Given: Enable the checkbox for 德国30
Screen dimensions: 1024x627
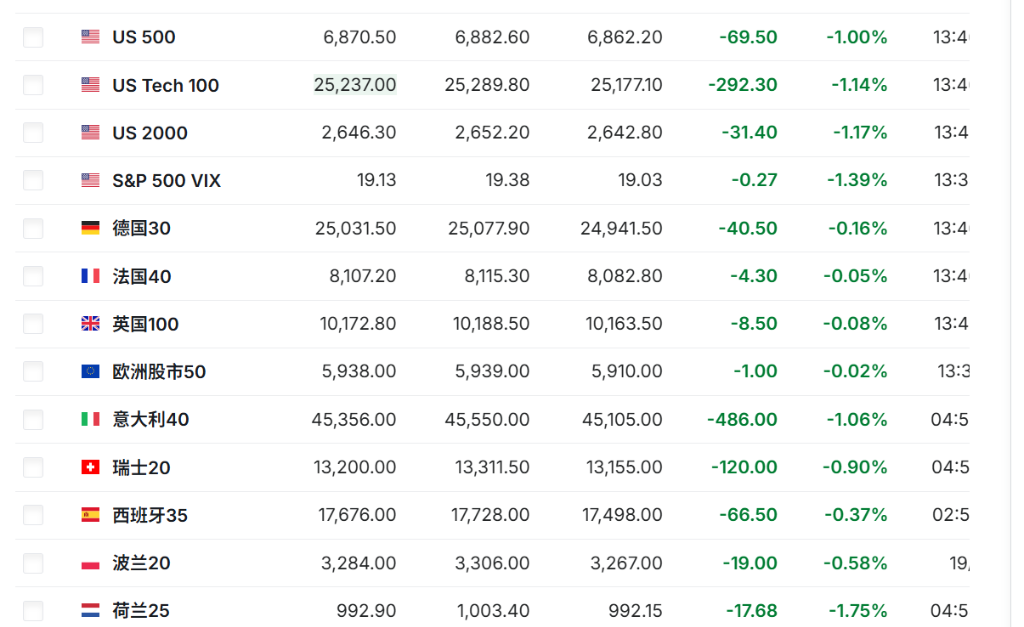Looking at the screenshot, I should tap(33, 228).
